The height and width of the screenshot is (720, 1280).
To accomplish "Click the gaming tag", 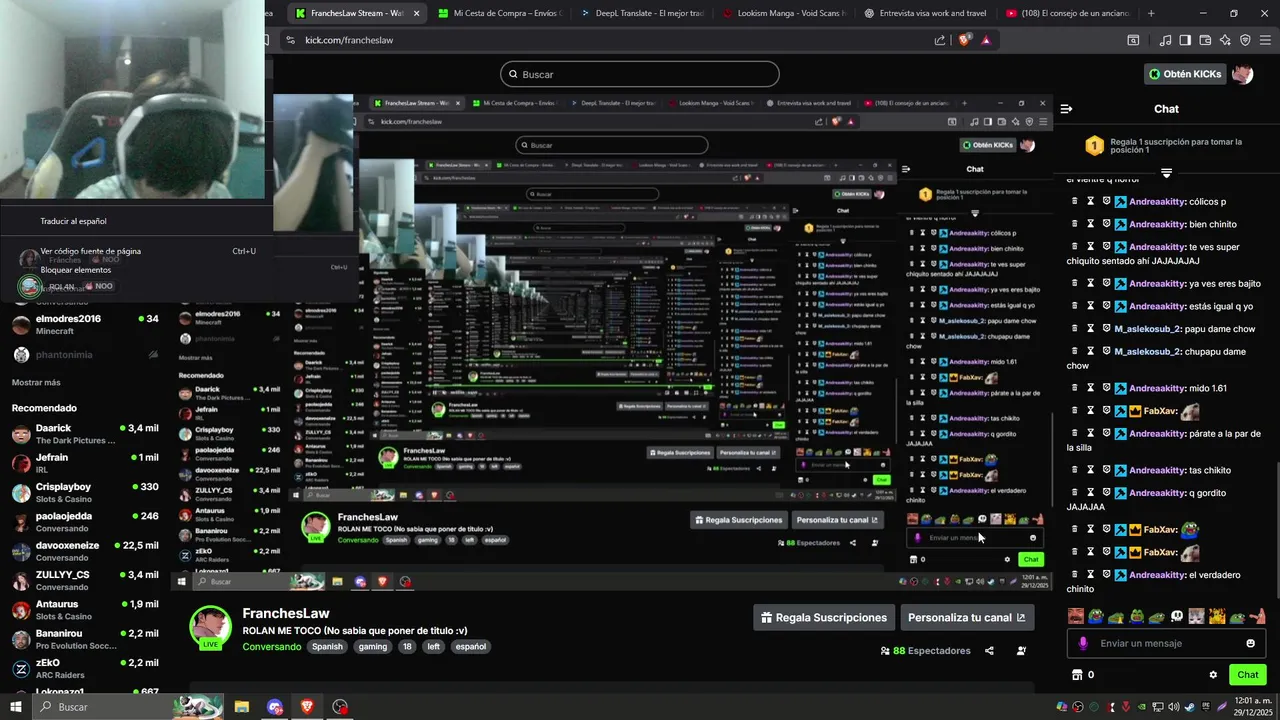I will pyautogui.click(x=373, y=647).
